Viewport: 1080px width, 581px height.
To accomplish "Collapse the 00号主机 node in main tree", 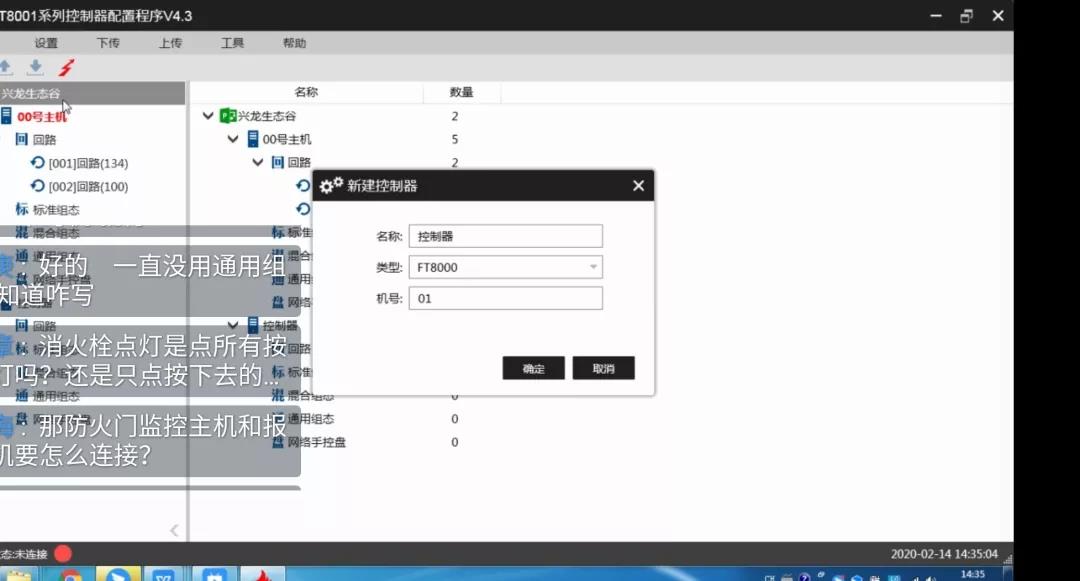I will click(x=233, y=139).
